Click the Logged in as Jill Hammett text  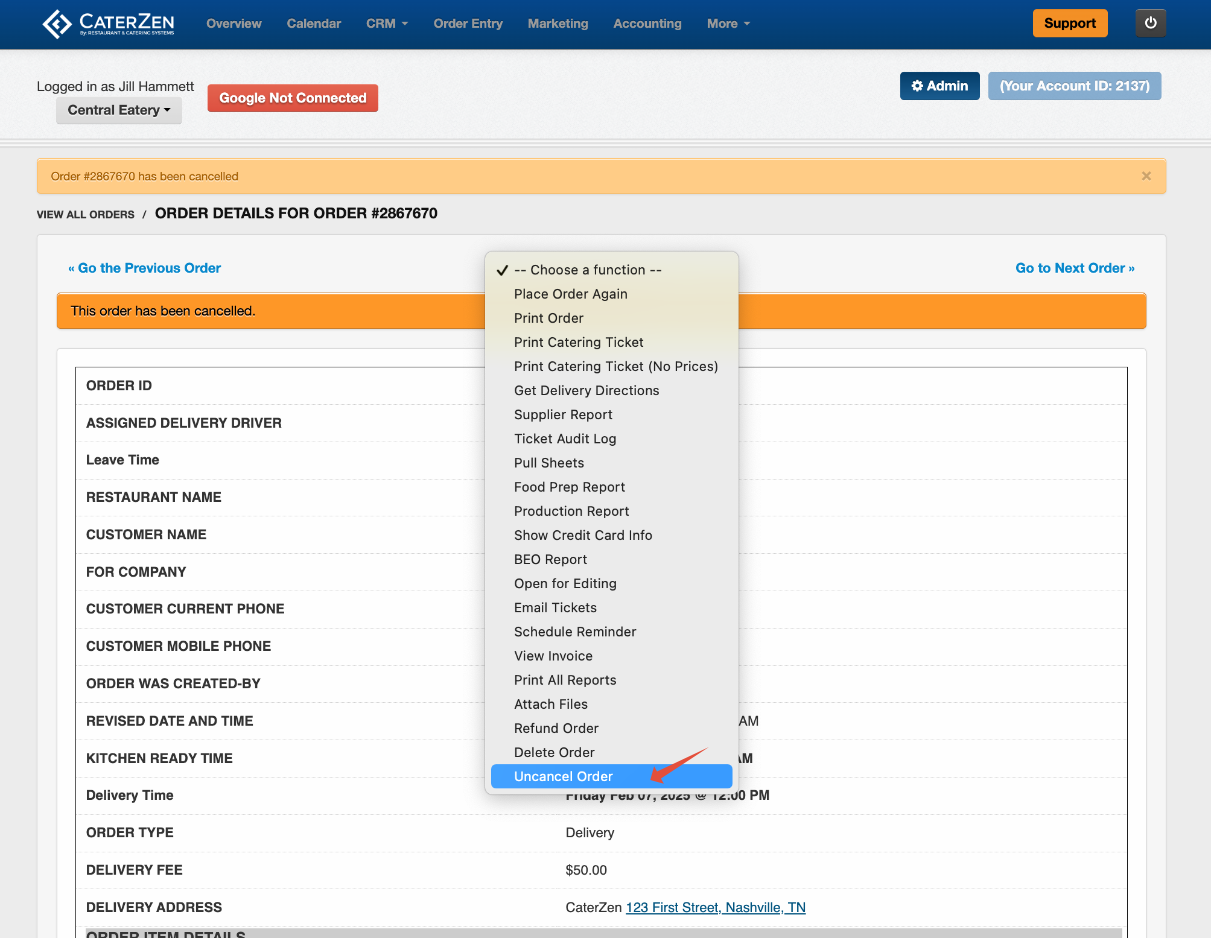tap(116, 87)
